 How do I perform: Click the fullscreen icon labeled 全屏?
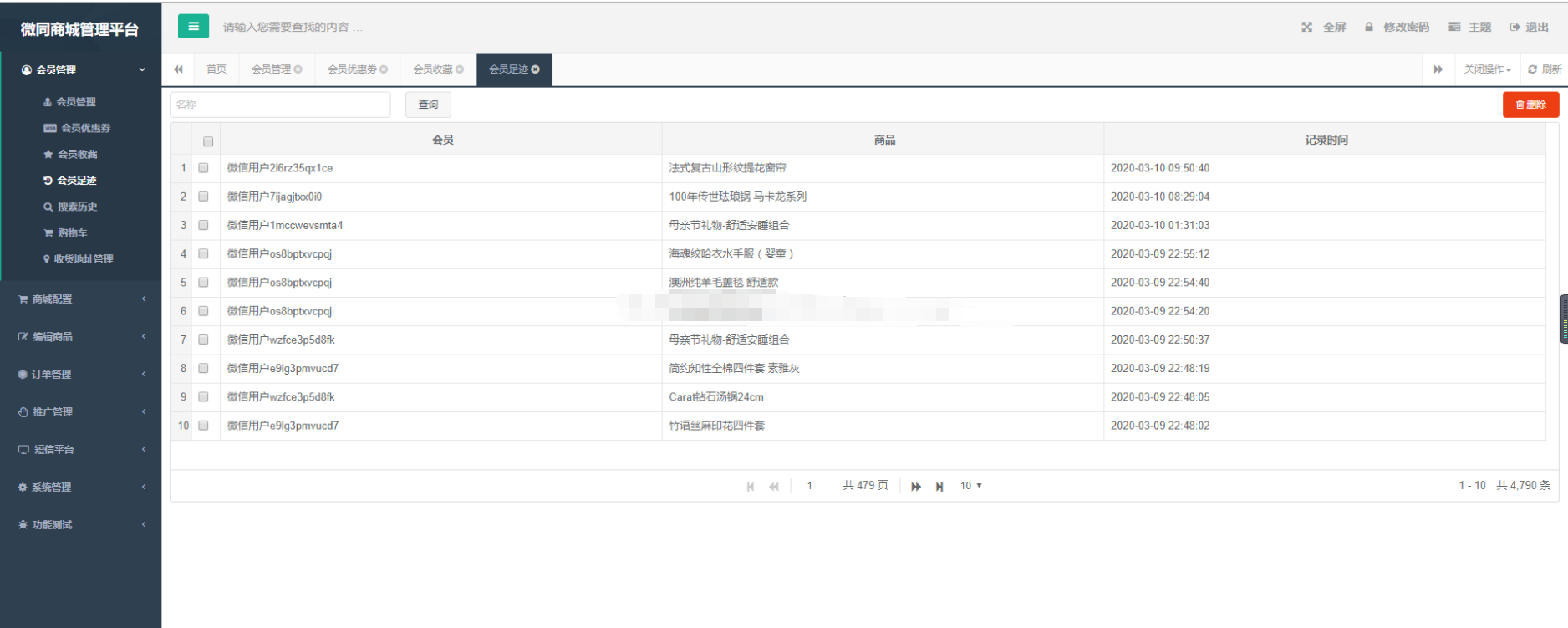pos(1324,27)
